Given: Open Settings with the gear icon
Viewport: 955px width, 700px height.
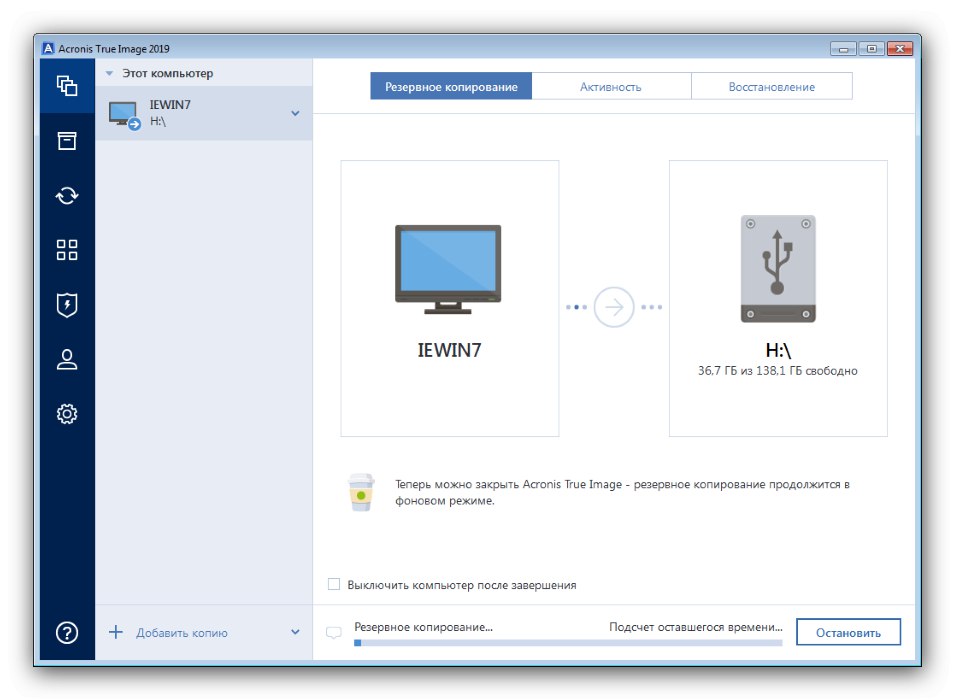Looking at the screenshot, I should pyautogui.click(x=65, y=413).
